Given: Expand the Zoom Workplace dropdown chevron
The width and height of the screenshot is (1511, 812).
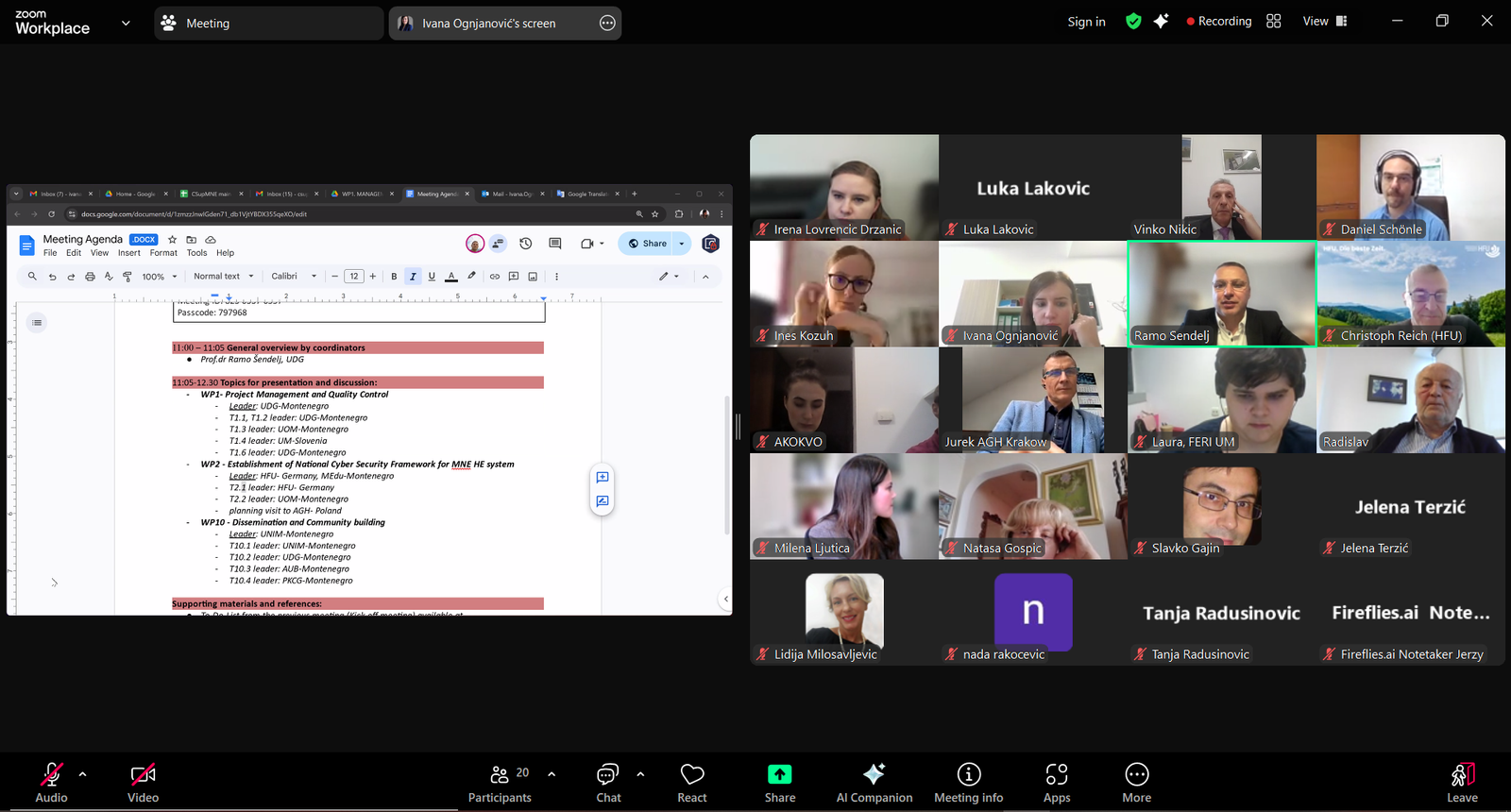Looking at the screenshot, I should 126,23.
